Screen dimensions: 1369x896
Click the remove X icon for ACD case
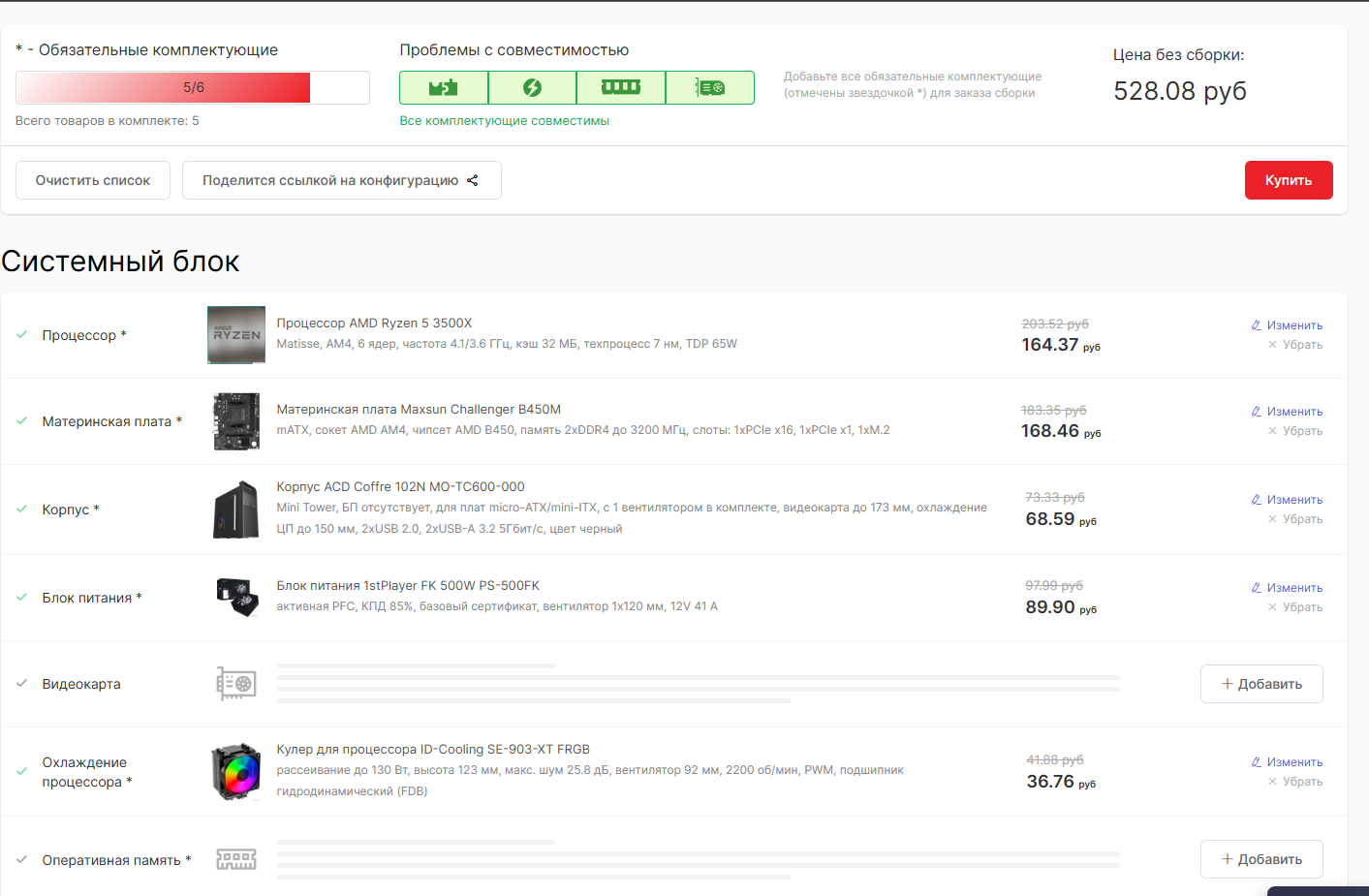(1272, 519)
